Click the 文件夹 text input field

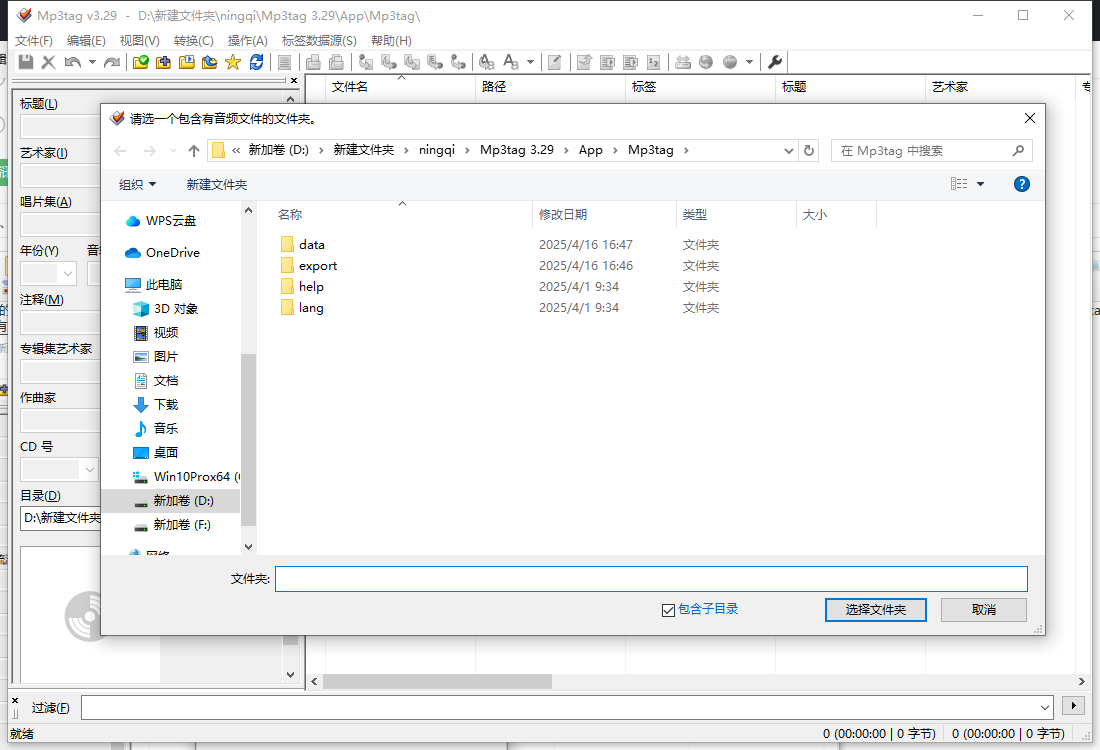pyautogui.click(x=651, y=579)
